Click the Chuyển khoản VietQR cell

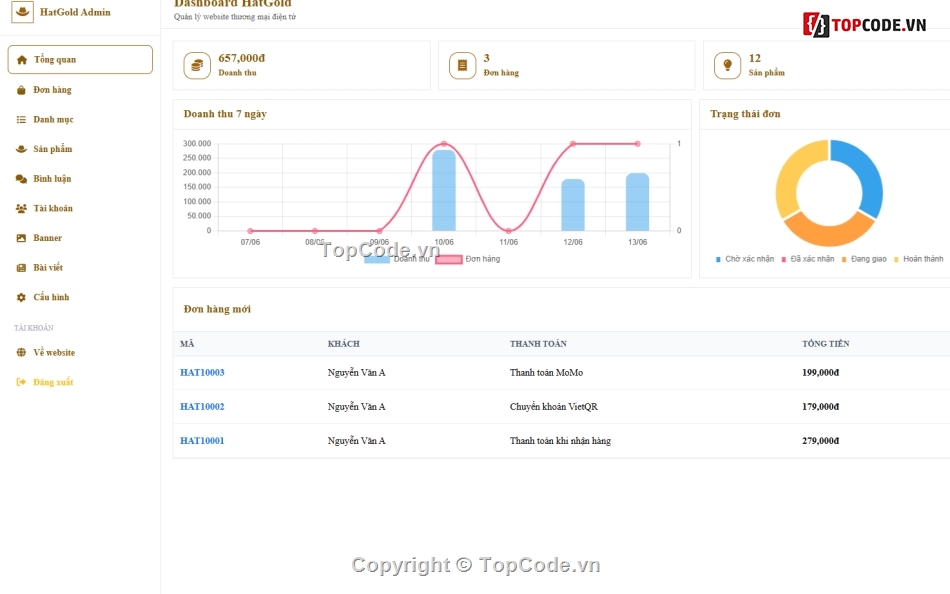(x=554, y=407)
